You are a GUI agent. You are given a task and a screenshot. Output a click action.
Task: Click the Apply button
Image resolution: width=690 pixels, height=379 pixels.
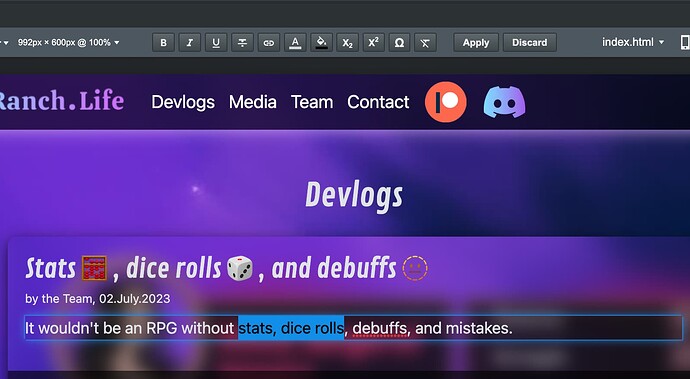[476, 43]
